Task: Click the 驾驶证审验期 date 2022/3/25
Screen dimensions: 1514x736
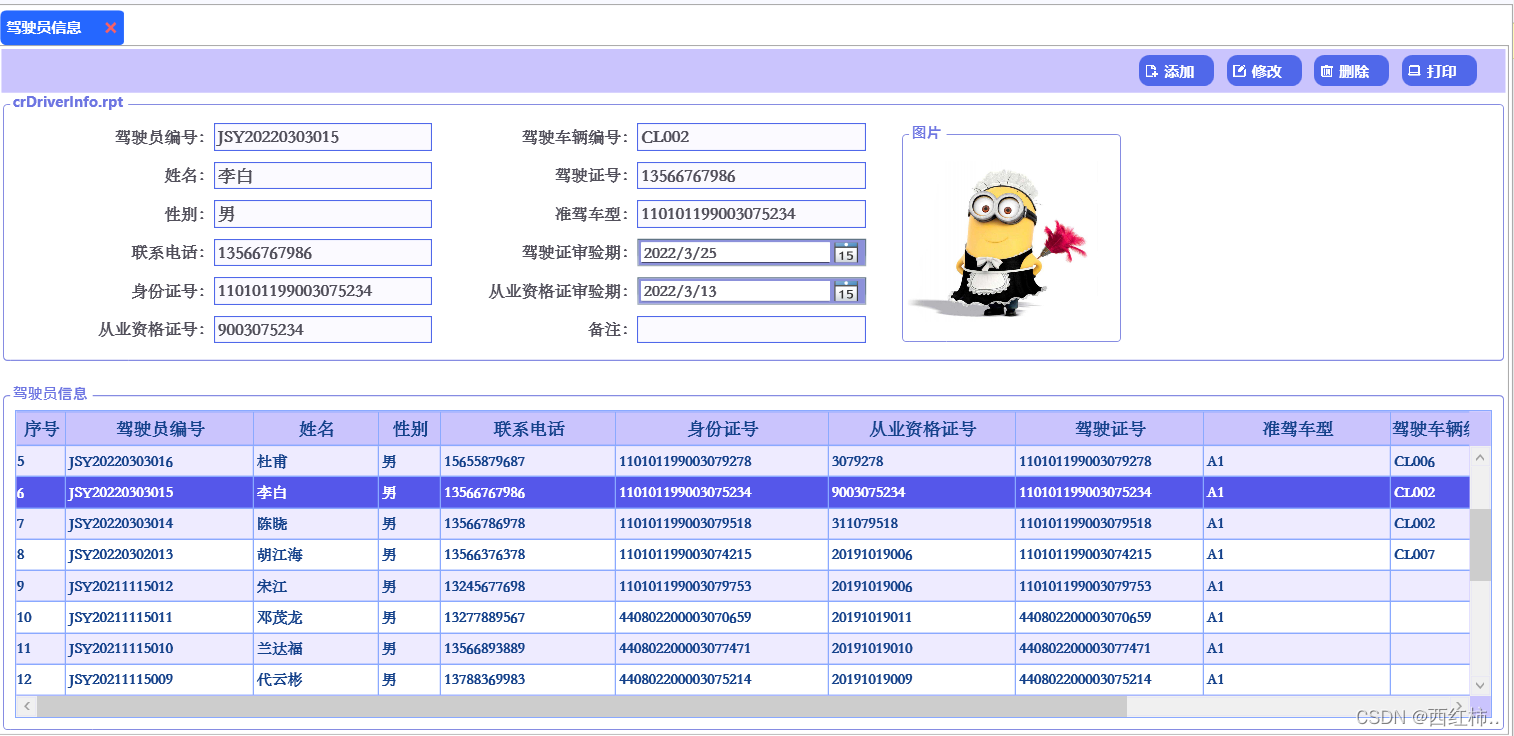Action: [x=736, y=253]
